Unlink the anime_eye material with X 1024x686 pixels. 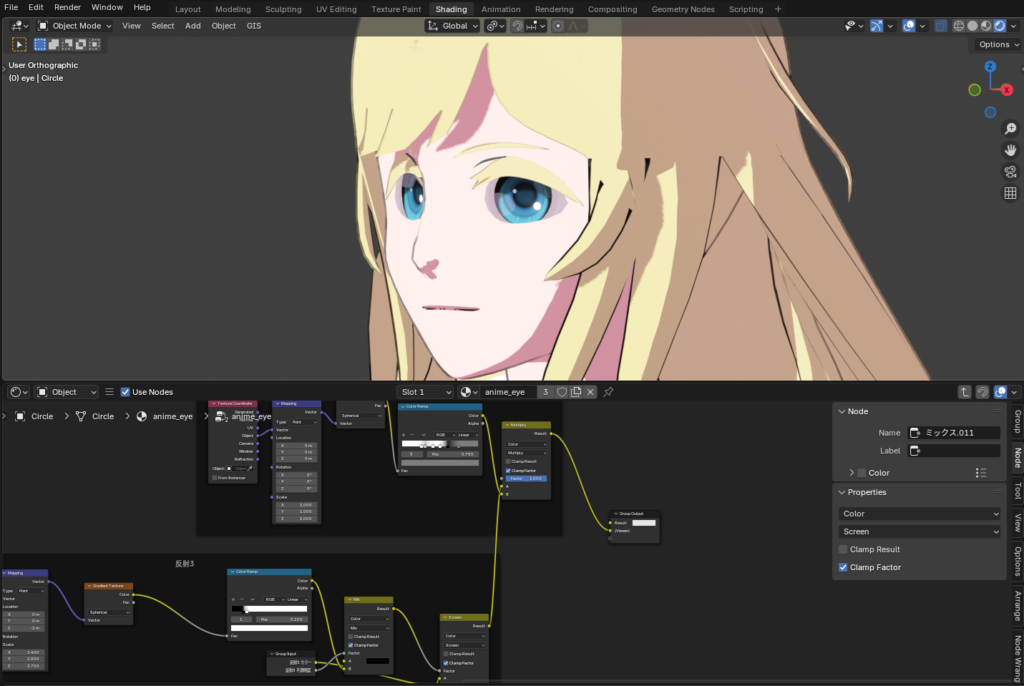tap(590, 392)
